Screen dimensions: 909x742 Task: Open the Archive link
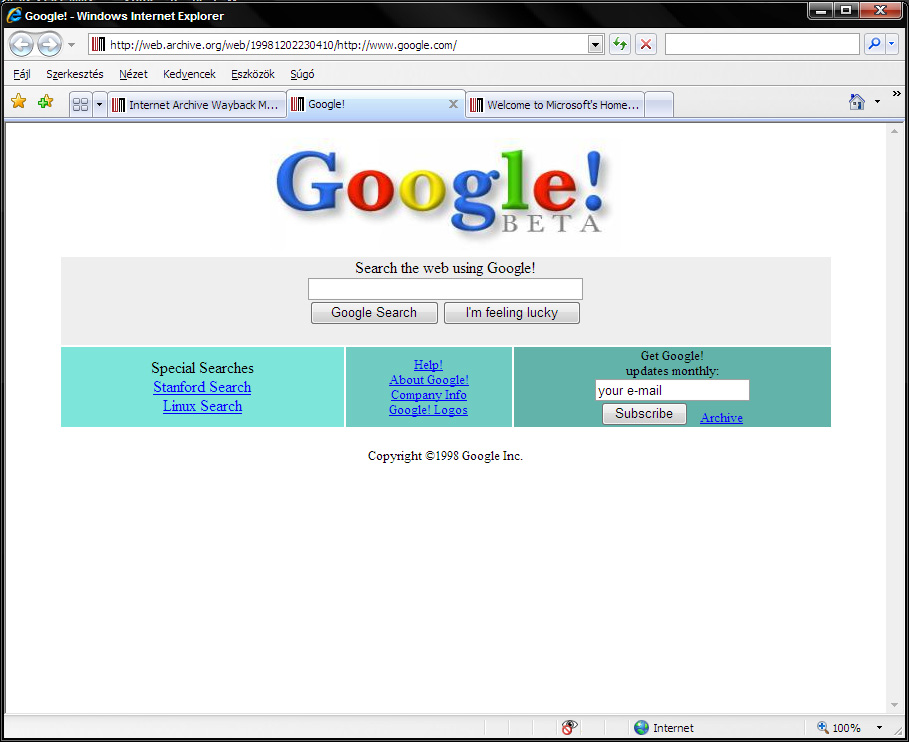721,418
